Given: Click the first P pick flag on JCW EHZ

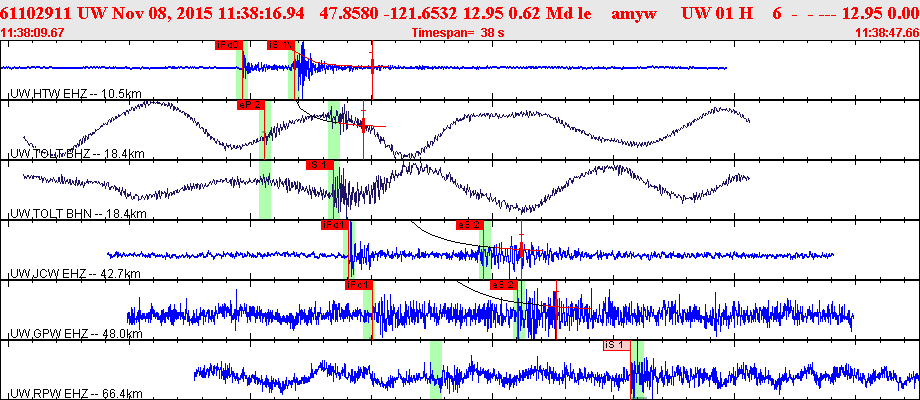Looking at the screenshot, I should point(334,225).
